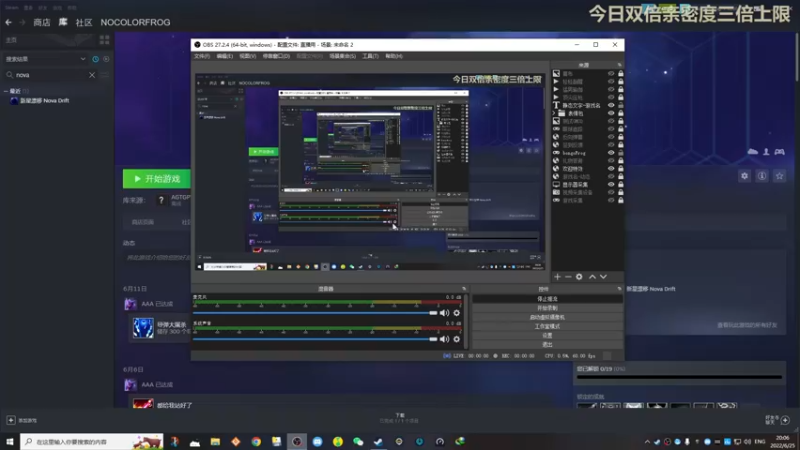
Task: Expand the 表情包 folder group in sources
Action: 555,113
